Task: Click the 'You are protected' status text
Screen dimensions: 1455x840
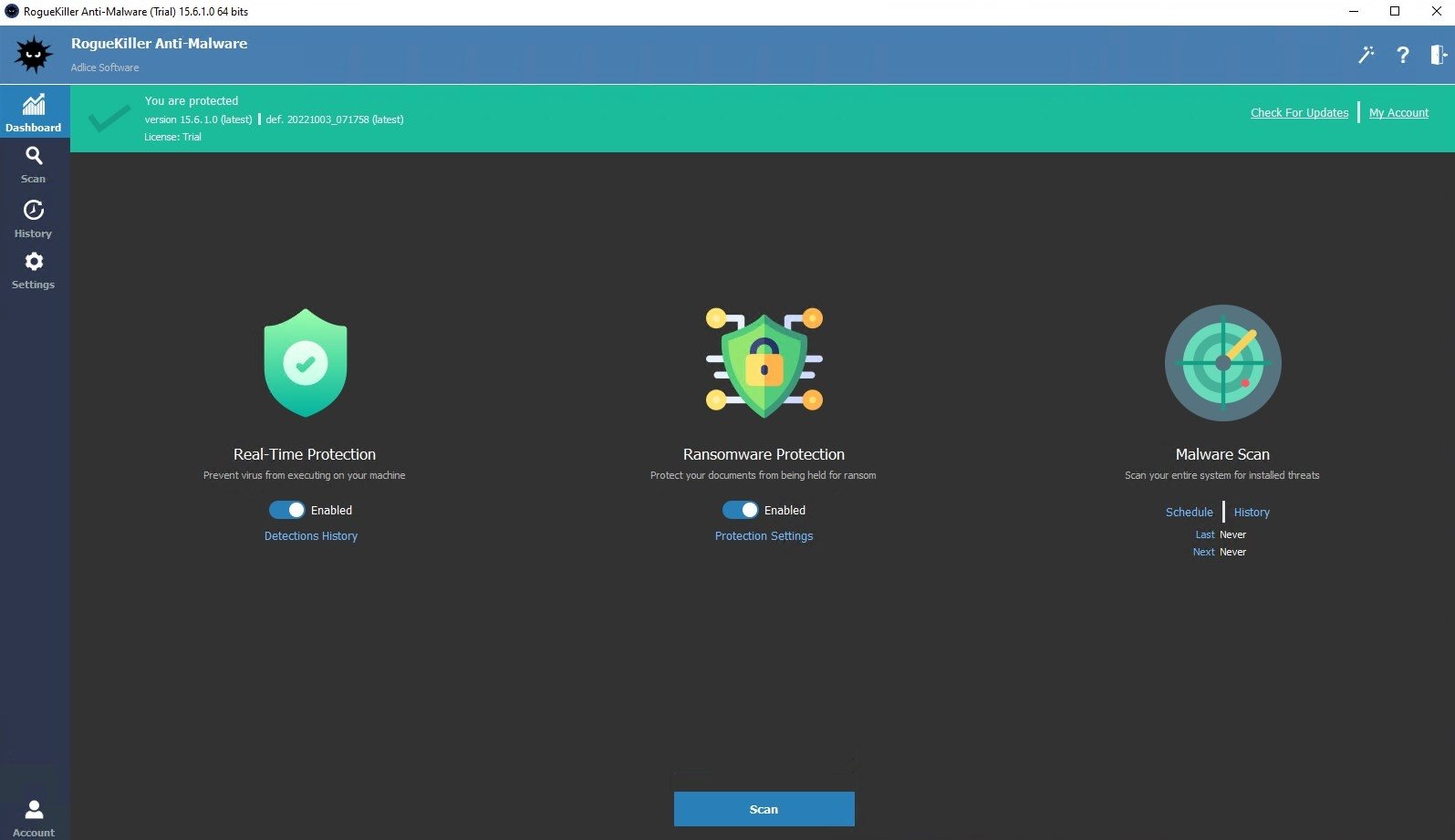Action: pyautogui.click(x=192, y=101)
